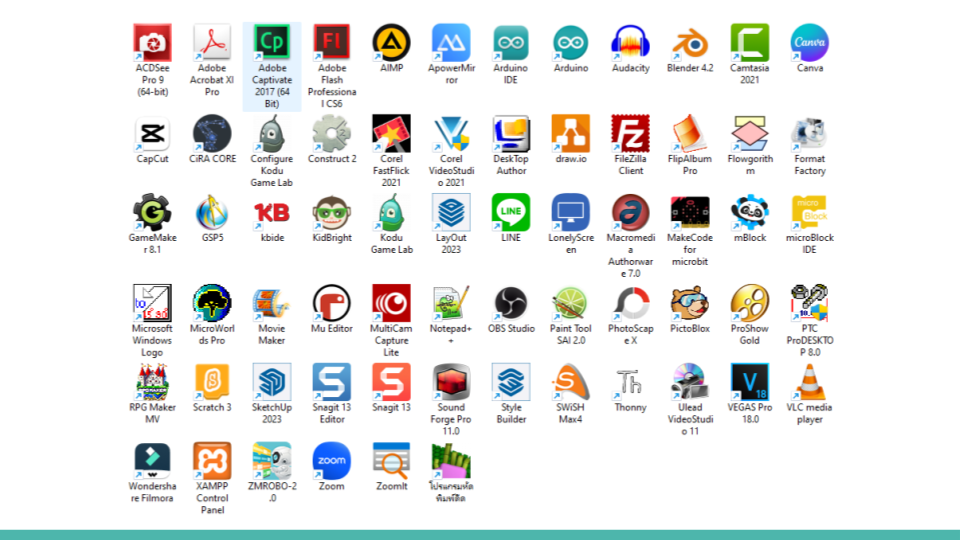
Task: Select the Wondershare Filmora icon
Action: coord(152,461)
